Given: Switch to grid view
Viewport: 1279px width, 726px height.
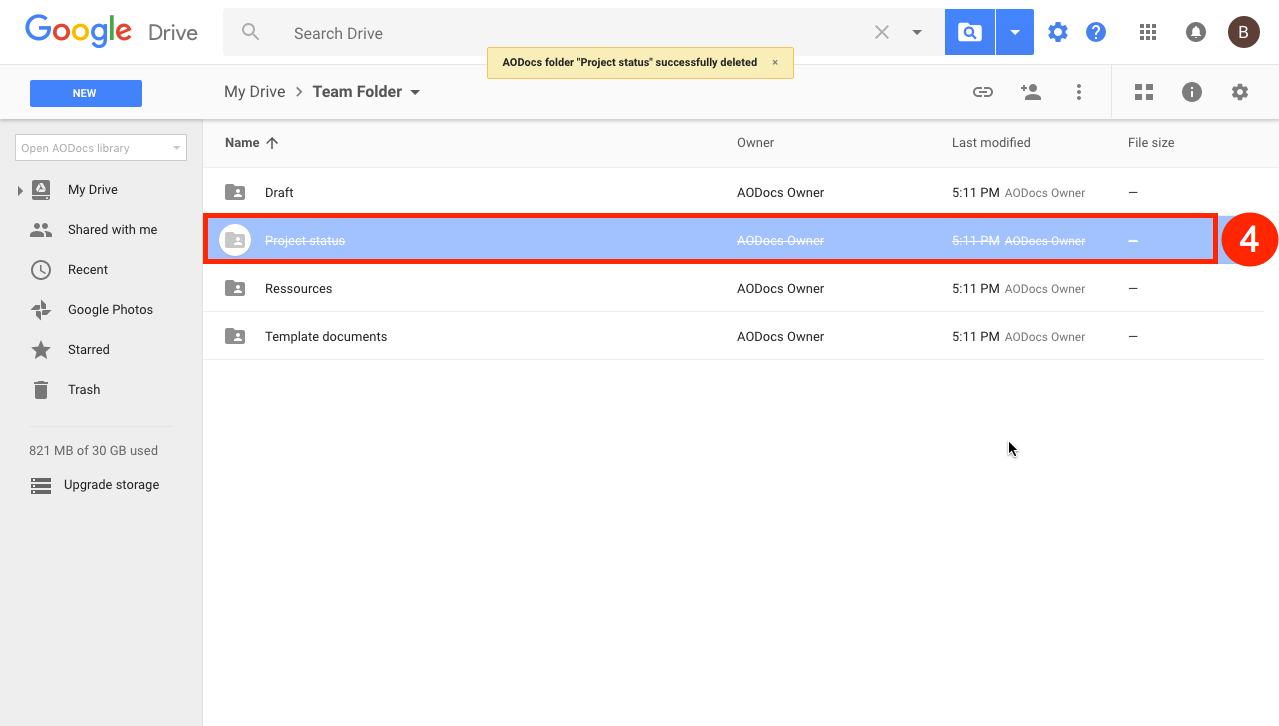Looking at the screenshot, I should tap(1144, 92).
